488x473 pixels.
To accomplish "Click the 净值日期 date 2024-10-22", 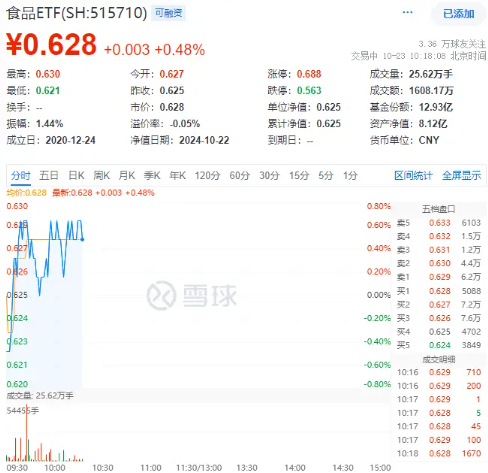I will click(204, 140).
